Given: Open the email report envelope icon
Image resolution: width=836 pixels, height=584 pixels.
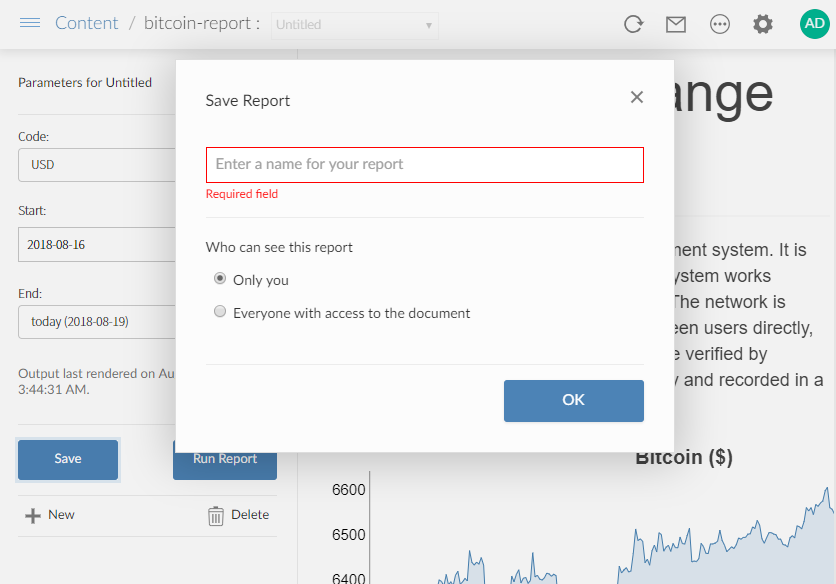Looking at the screenshot, I should (x=676, y=24).
